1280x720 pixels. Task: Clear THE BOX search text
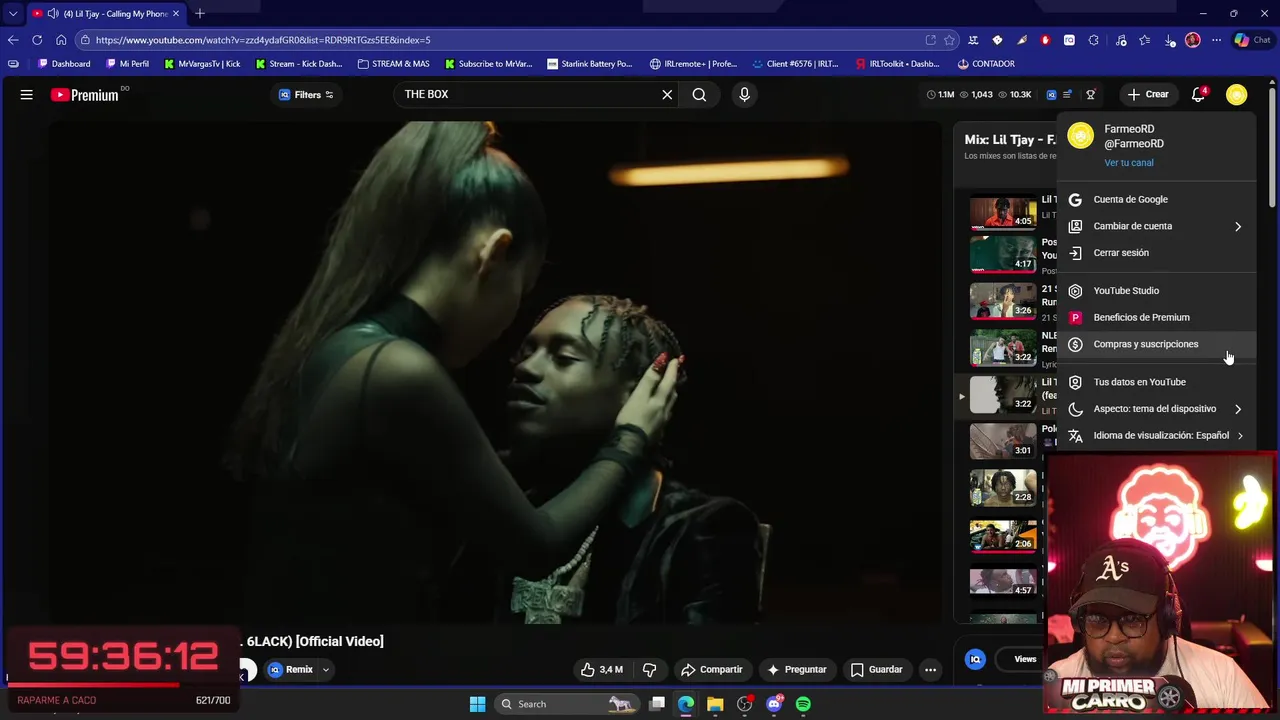click(x=667, y=95)
